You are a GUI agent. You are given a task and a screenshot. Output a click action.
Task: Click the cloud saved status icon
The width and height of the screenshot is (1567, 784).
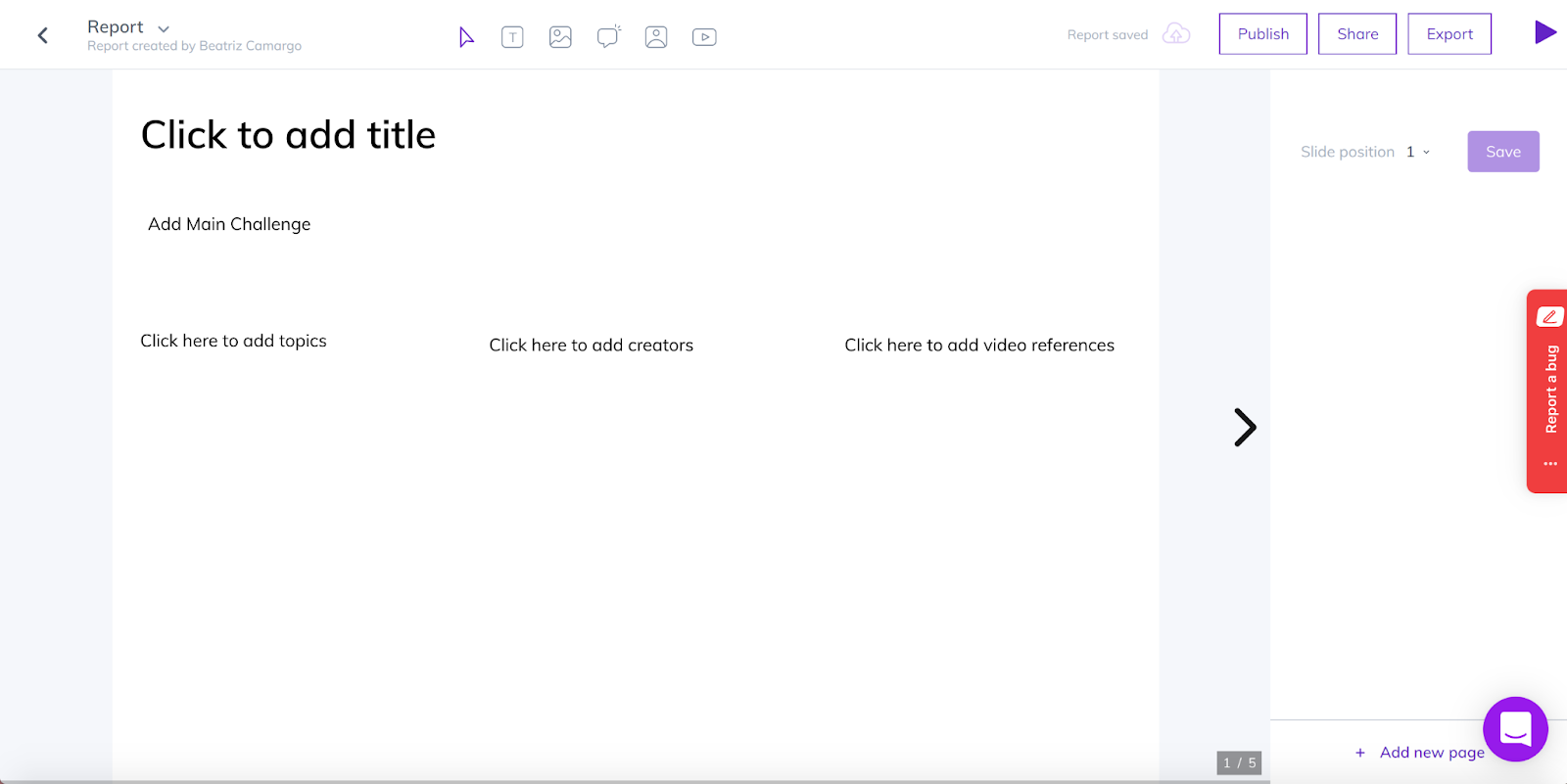coord(1176,34)
